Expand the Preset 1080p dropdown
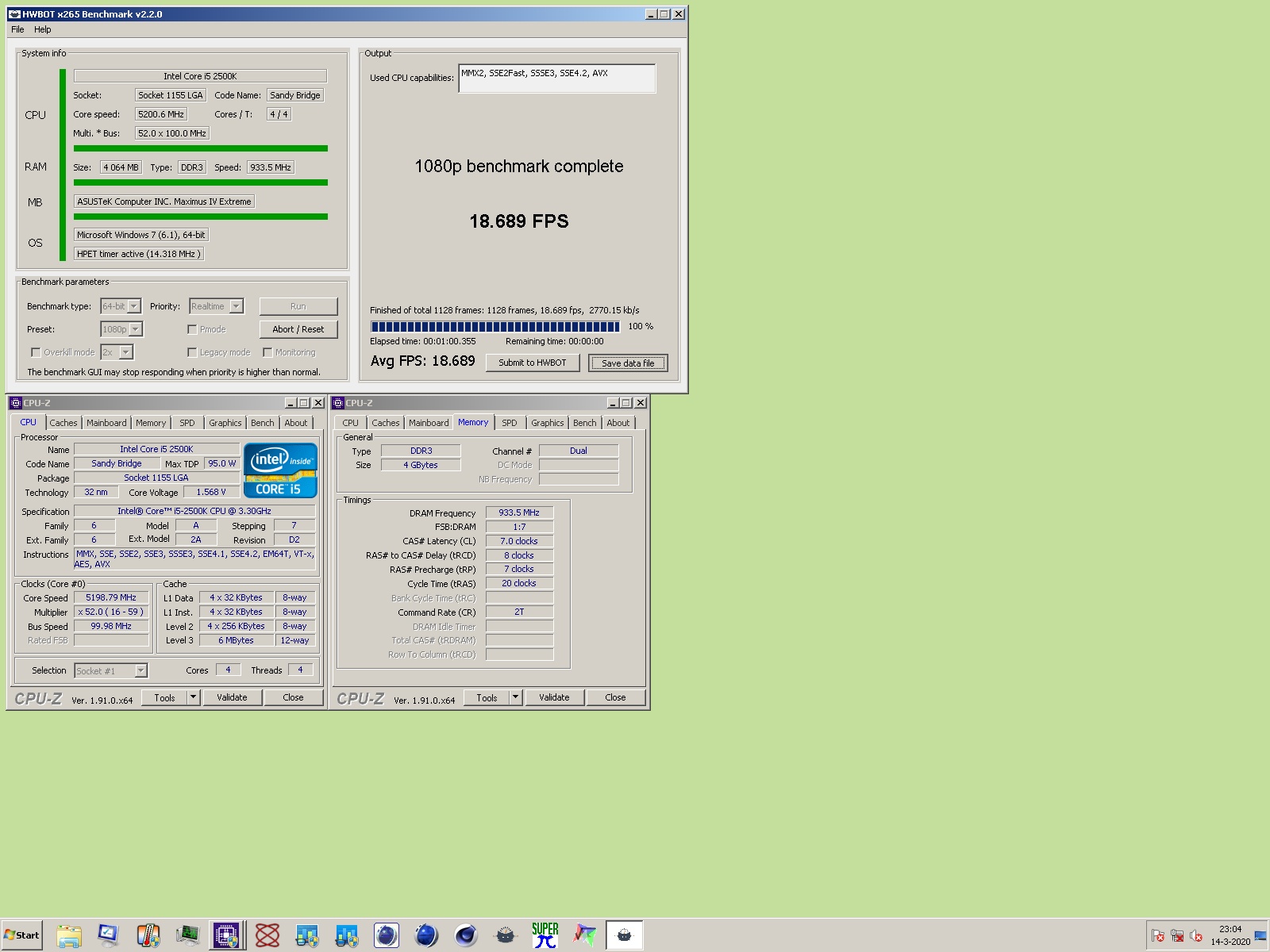Viewport: 1270px width, 952px height. coord(121,329)
